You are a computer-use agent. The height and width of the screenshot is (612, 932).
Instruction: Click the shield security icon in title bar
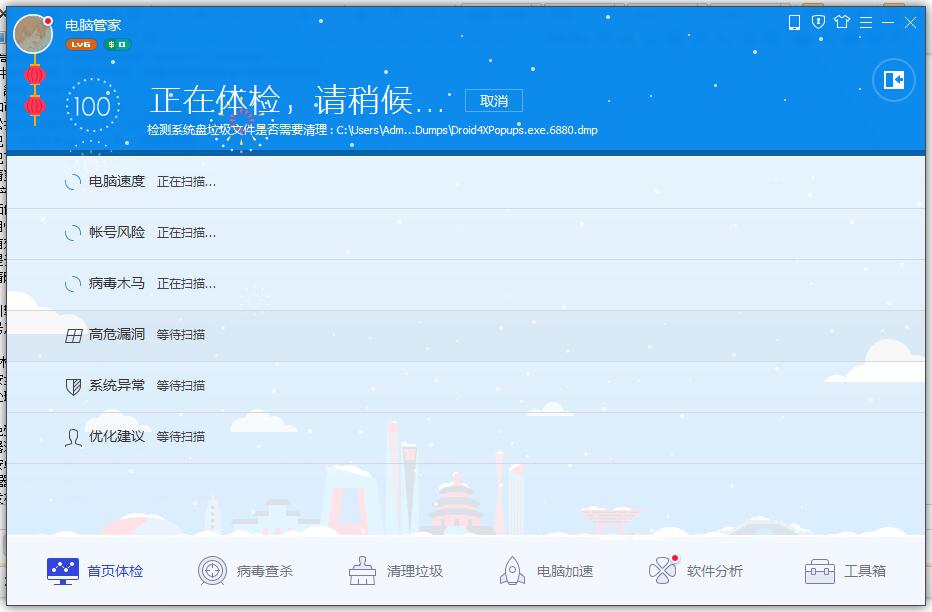tap(818, 22)
